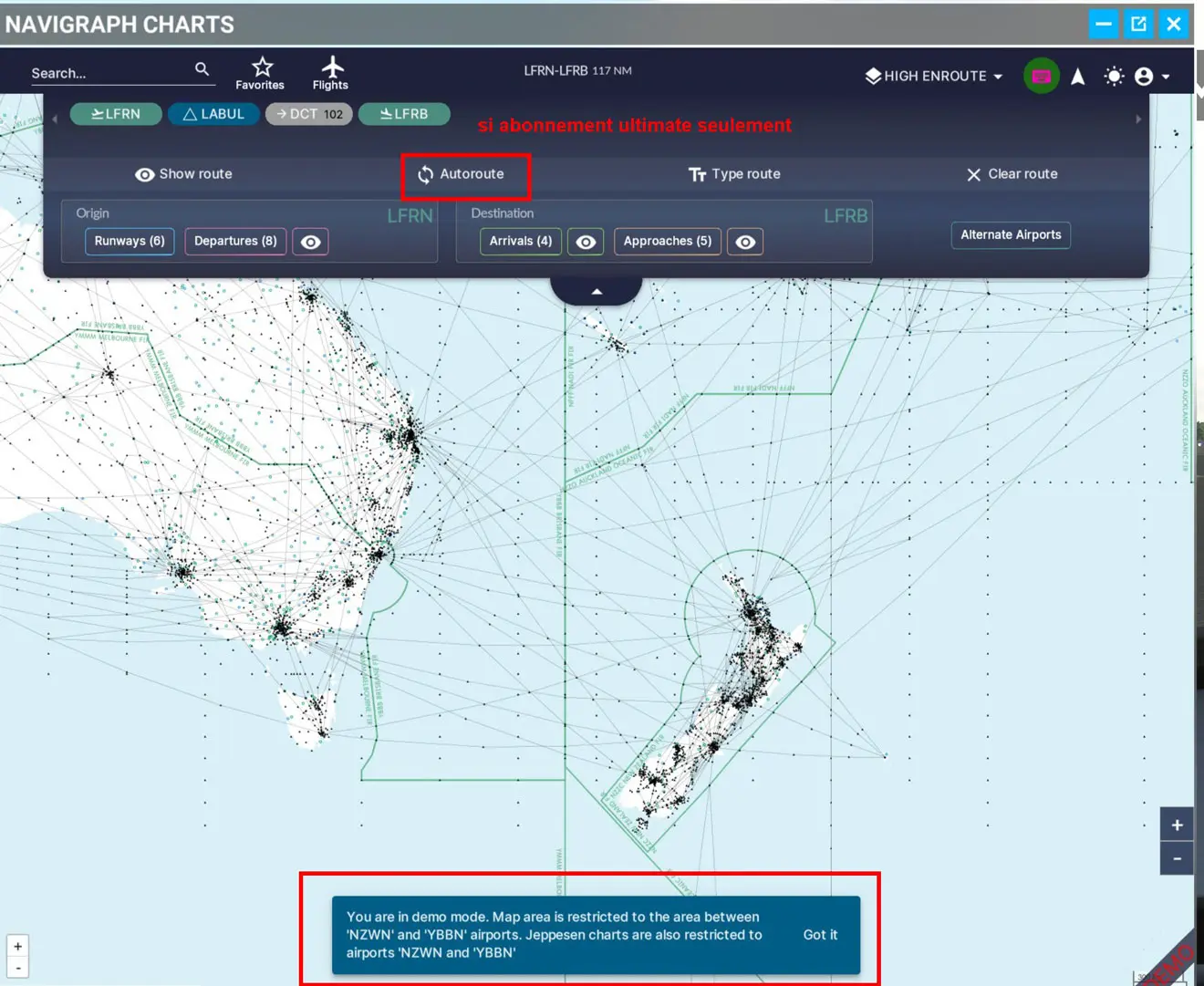Close the Navigraph Charts panel
Screen dimensions: 1204x986
pyautogui.click(x=1174, y=24)
